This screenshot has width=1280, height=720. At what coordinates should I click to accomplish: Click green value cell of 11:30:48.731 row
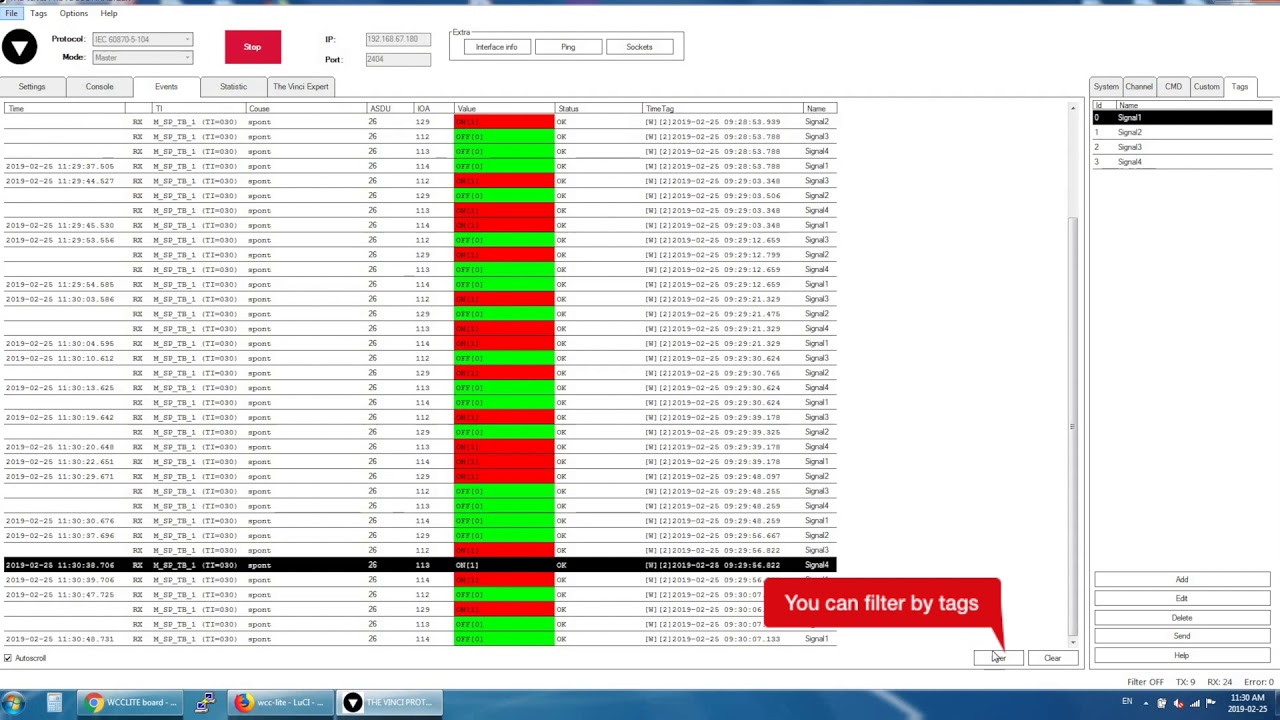(x=504, y=639)
